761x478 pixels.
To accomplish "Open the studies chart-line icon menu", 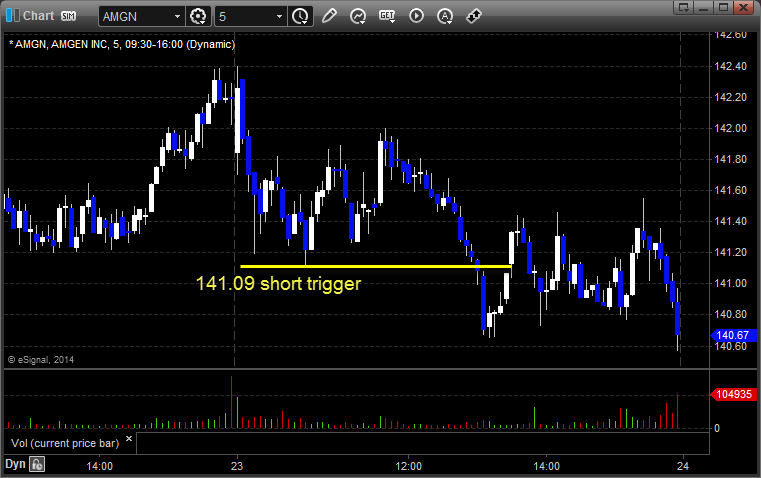I will (x=358, y=16).
